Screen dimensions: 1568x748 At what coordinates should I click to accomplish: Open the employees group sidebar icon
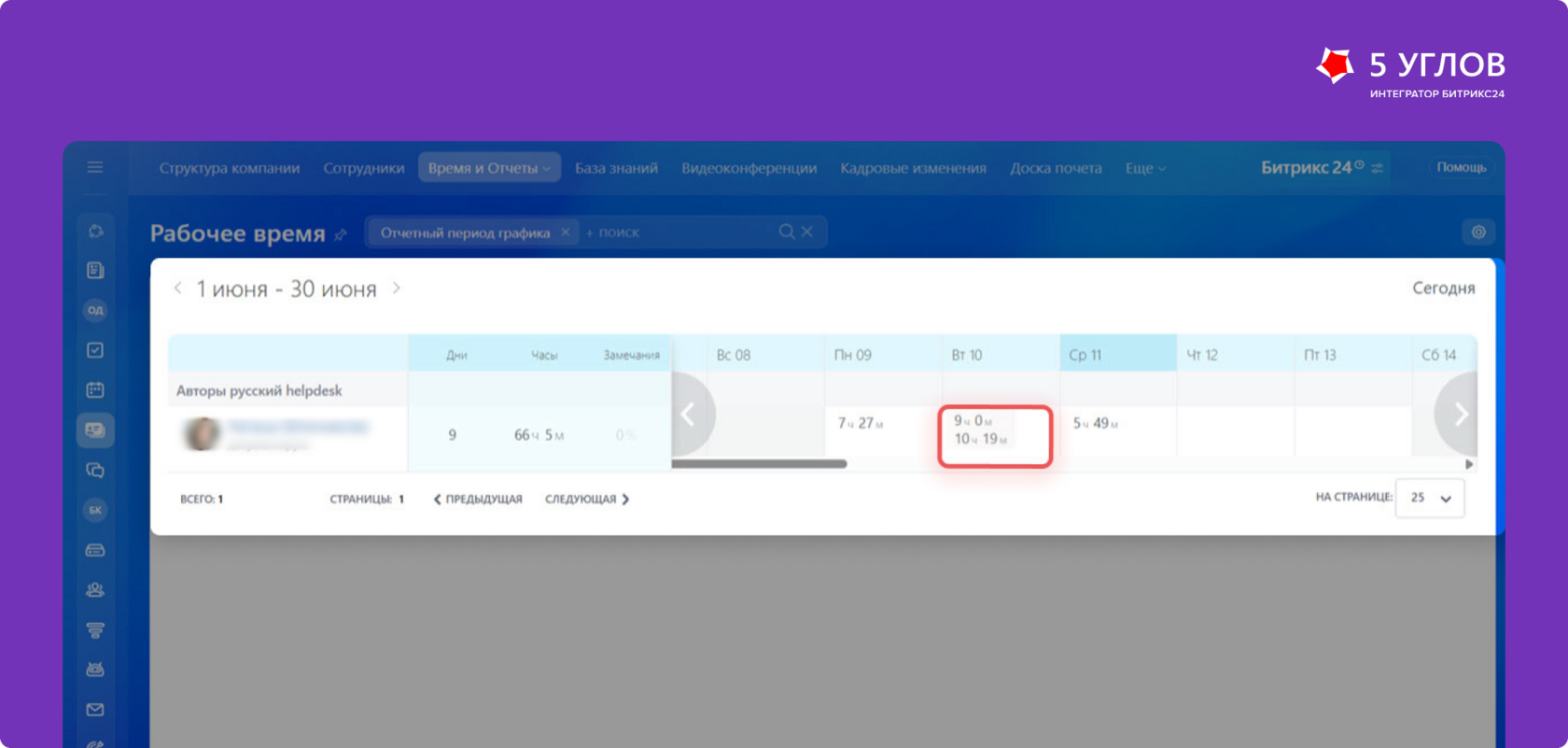[95, 590]
